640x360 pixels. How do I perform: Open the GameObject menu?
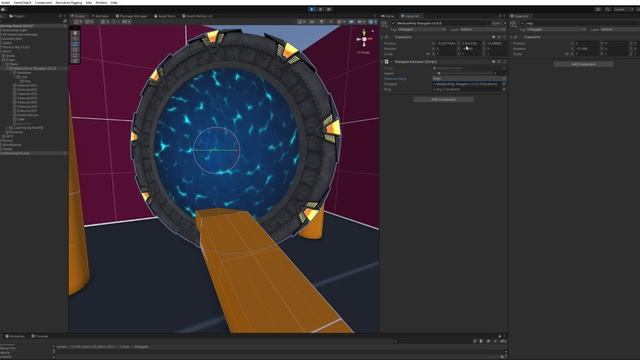click(22, 2)
